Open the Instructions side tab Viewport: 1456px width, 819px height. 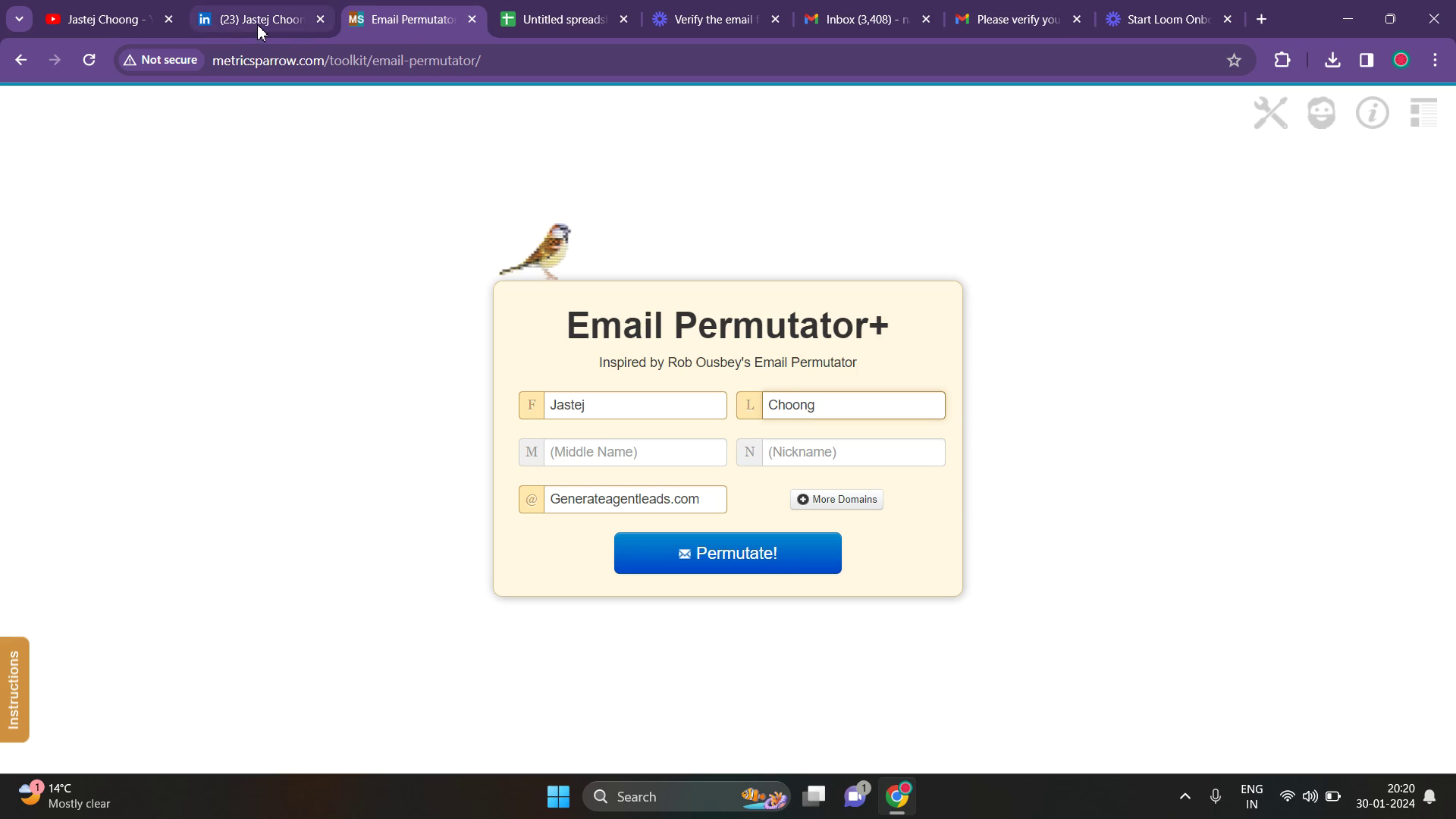click(14, 689)
